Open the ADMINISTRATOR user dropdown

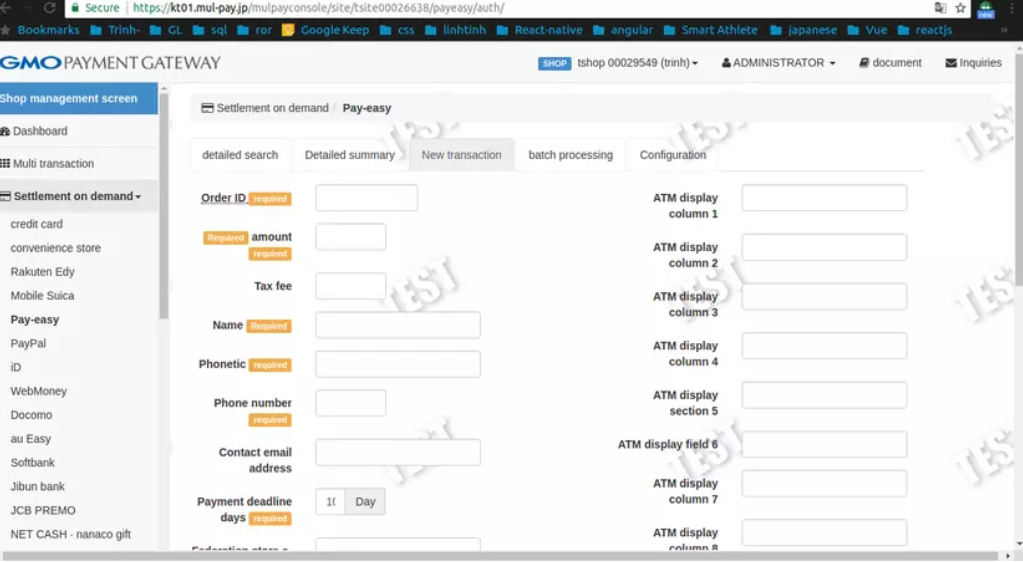pos(778,63)
